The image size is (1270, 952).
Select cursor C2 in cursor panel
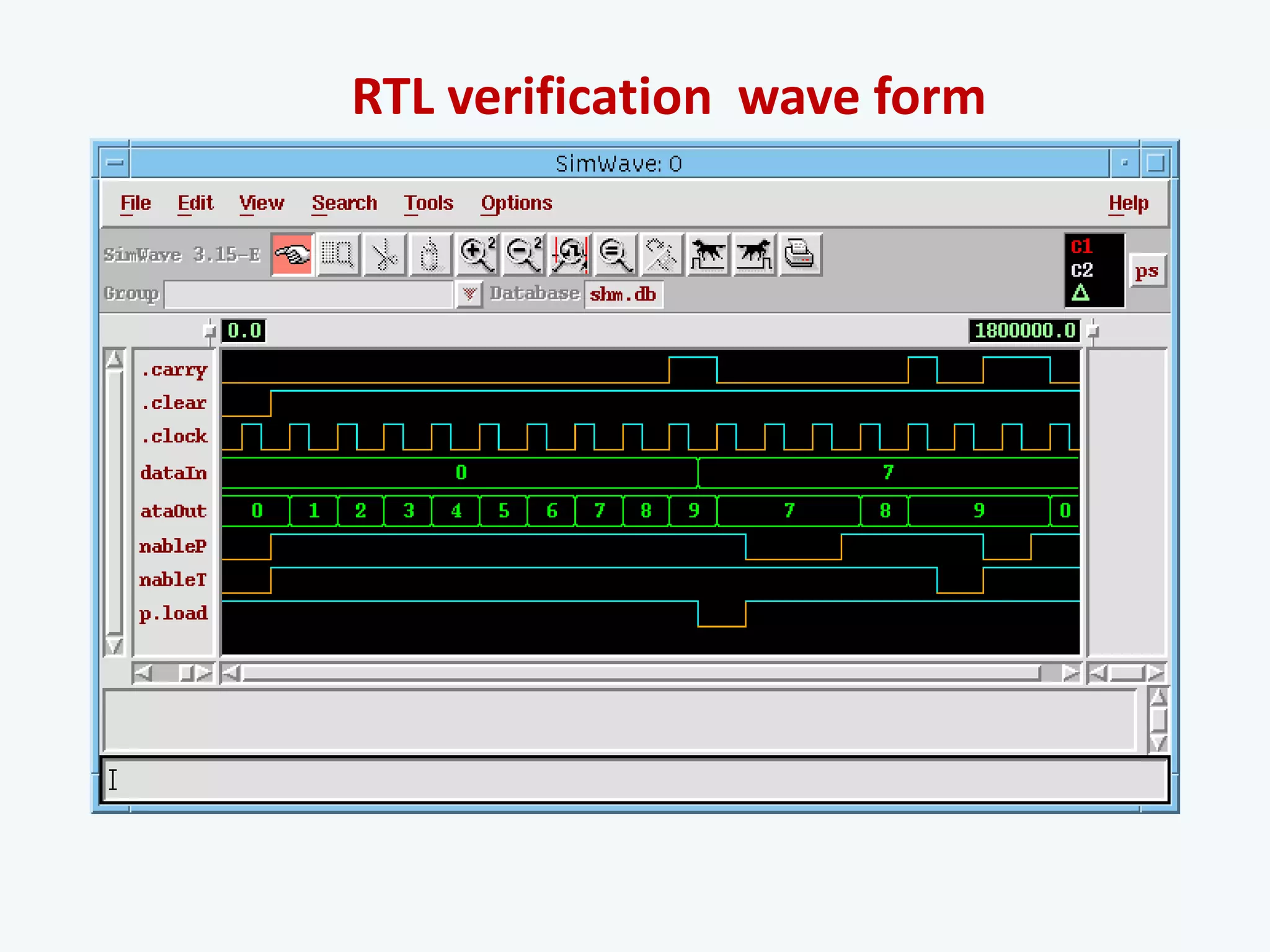(1081, 270)
